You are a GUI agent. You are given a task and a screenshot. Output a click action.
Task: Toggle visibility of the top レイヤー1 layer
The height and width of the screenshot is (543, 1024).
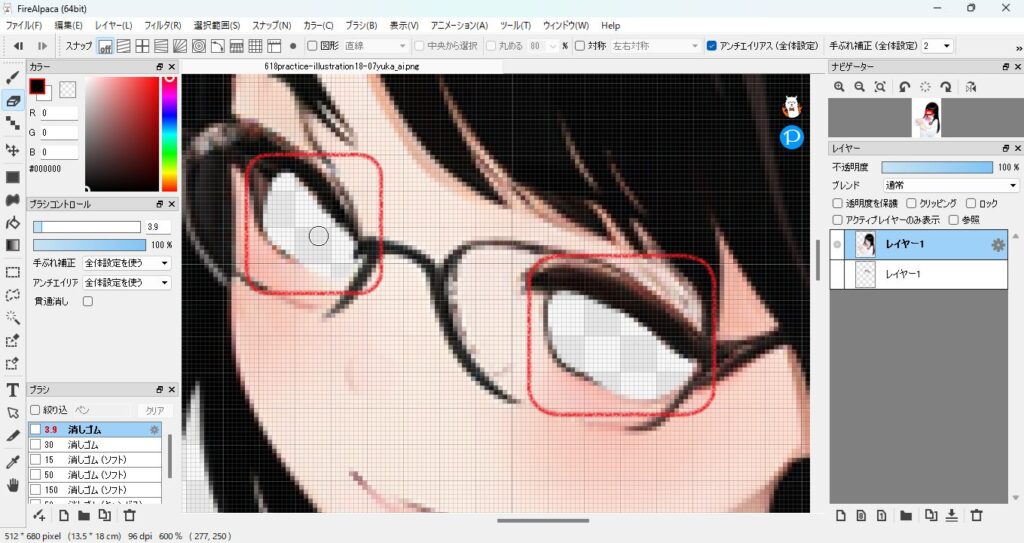(x=837, y=245)
